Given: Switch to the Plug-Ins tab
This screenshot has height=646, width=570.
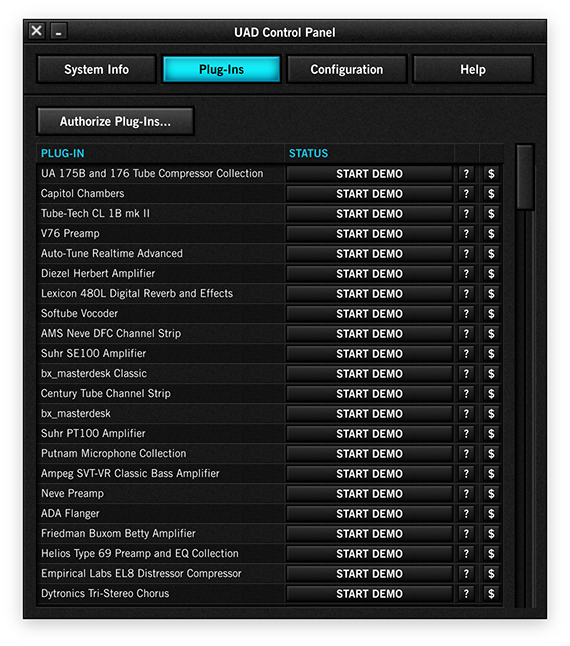Looking at the screenshot, I should point(222,69).
